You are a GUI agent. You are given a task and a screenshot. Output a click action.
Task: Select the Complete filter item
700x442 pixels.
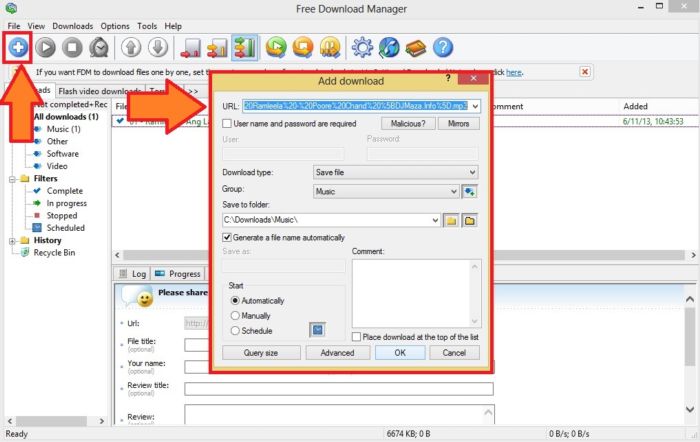coord(65,191)
